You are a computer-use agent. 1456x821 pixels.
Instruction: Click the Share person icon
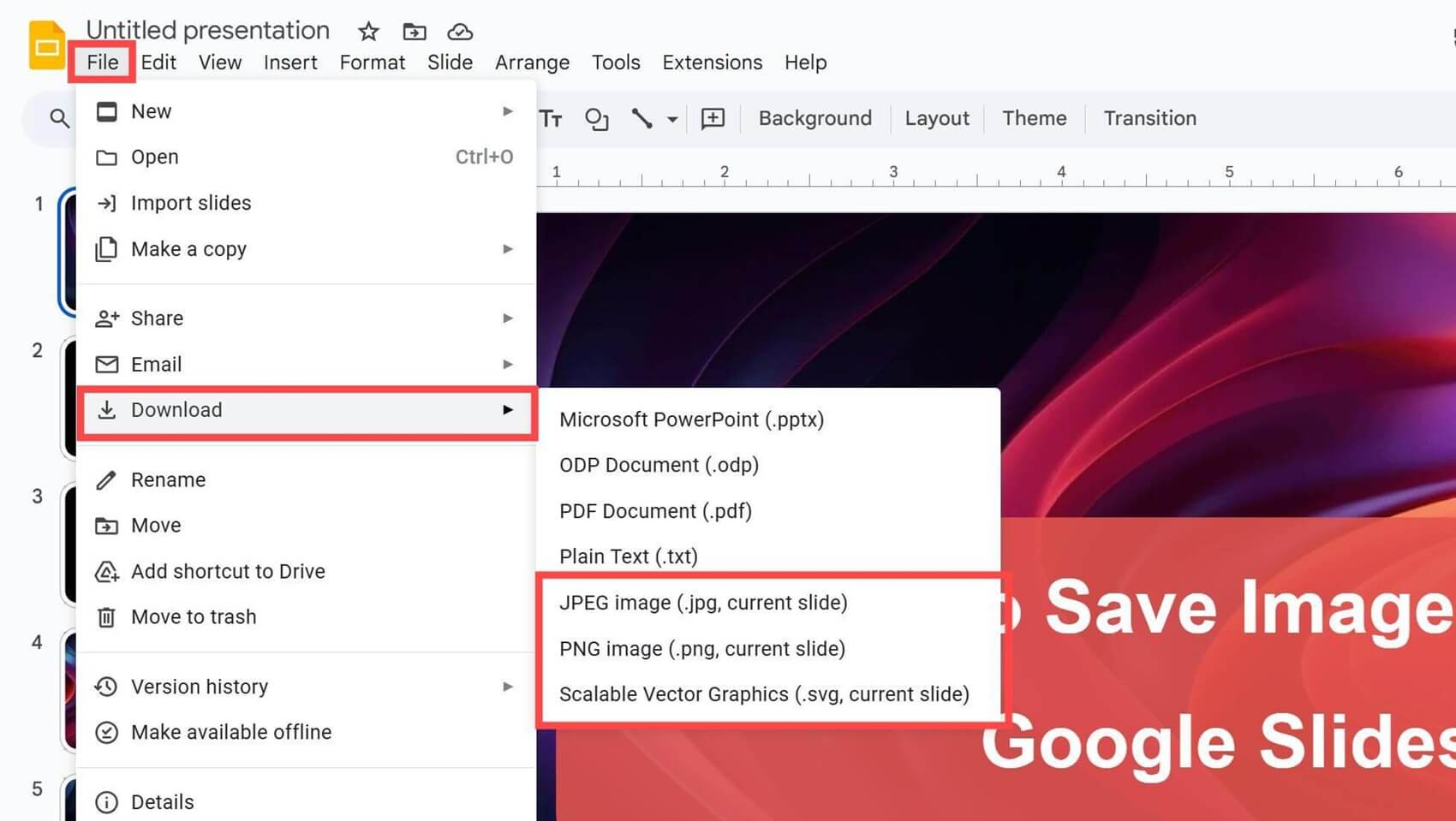click(x=106, y=318)
